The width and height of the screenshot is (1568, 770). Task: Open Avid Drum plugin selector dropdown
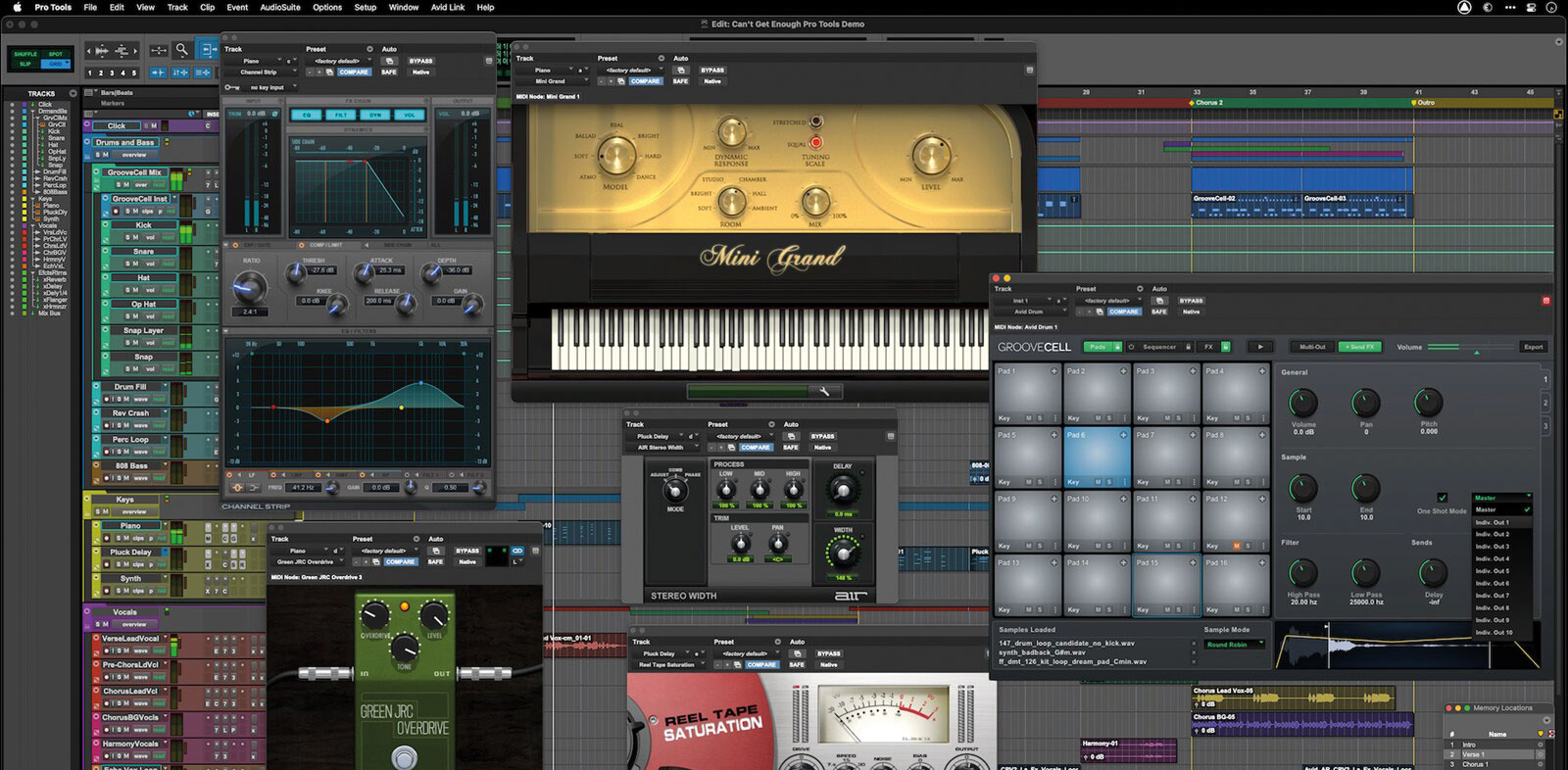1033,312
